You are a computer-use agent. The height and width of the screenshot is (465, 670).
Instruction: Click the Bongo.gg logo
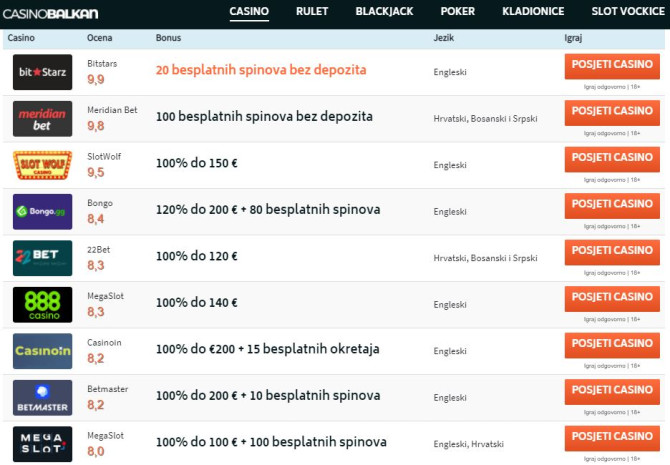click(42, 212)
